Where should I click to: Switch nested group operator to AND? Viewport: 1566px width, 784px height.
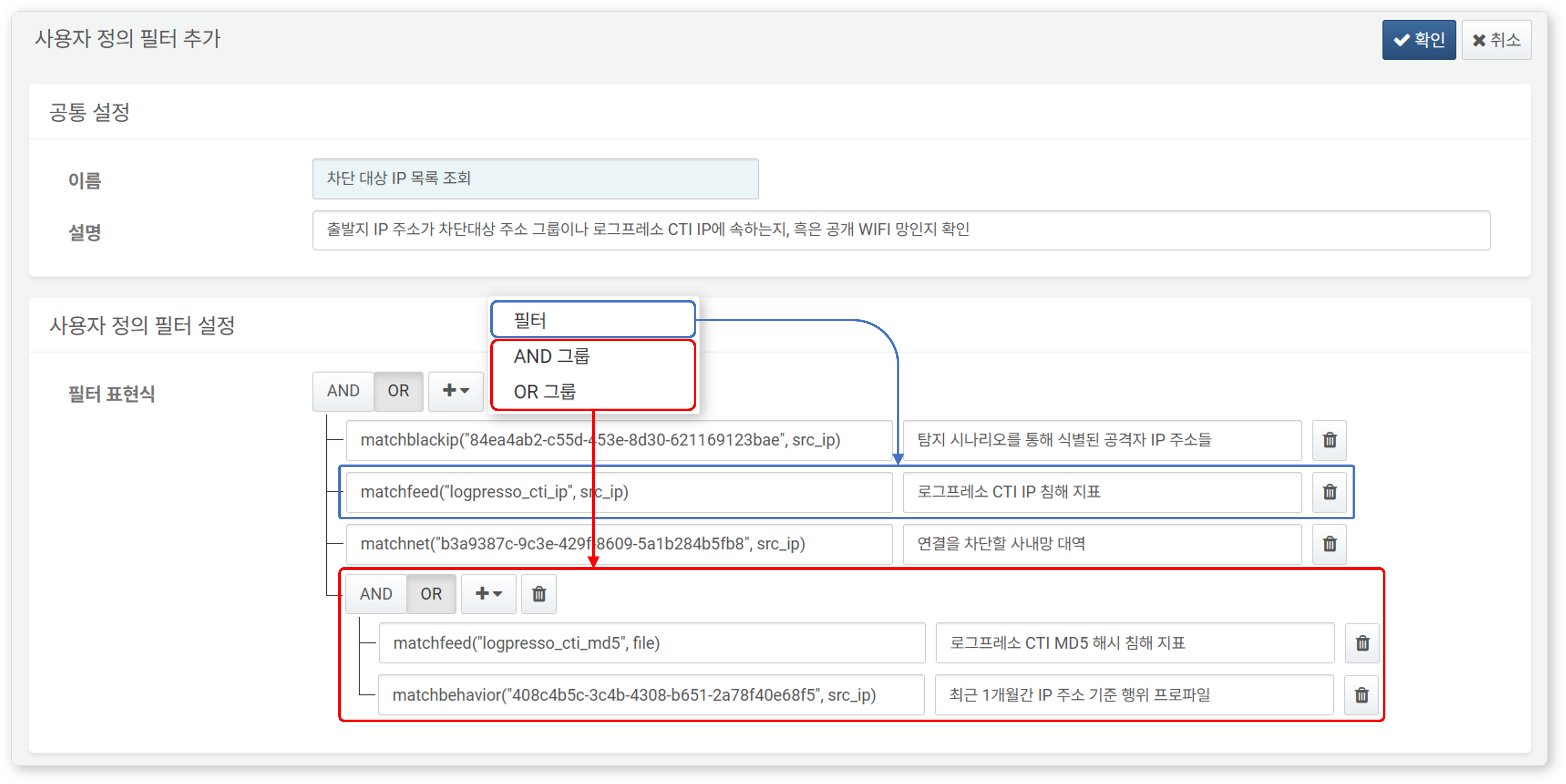click(376, 594)
